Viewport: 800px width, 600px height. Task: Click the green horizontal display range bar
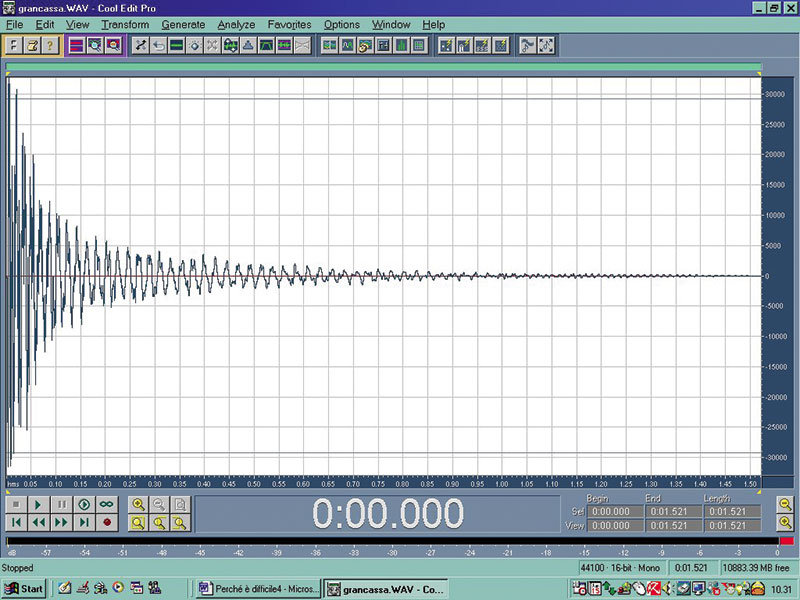click(383, 67)
